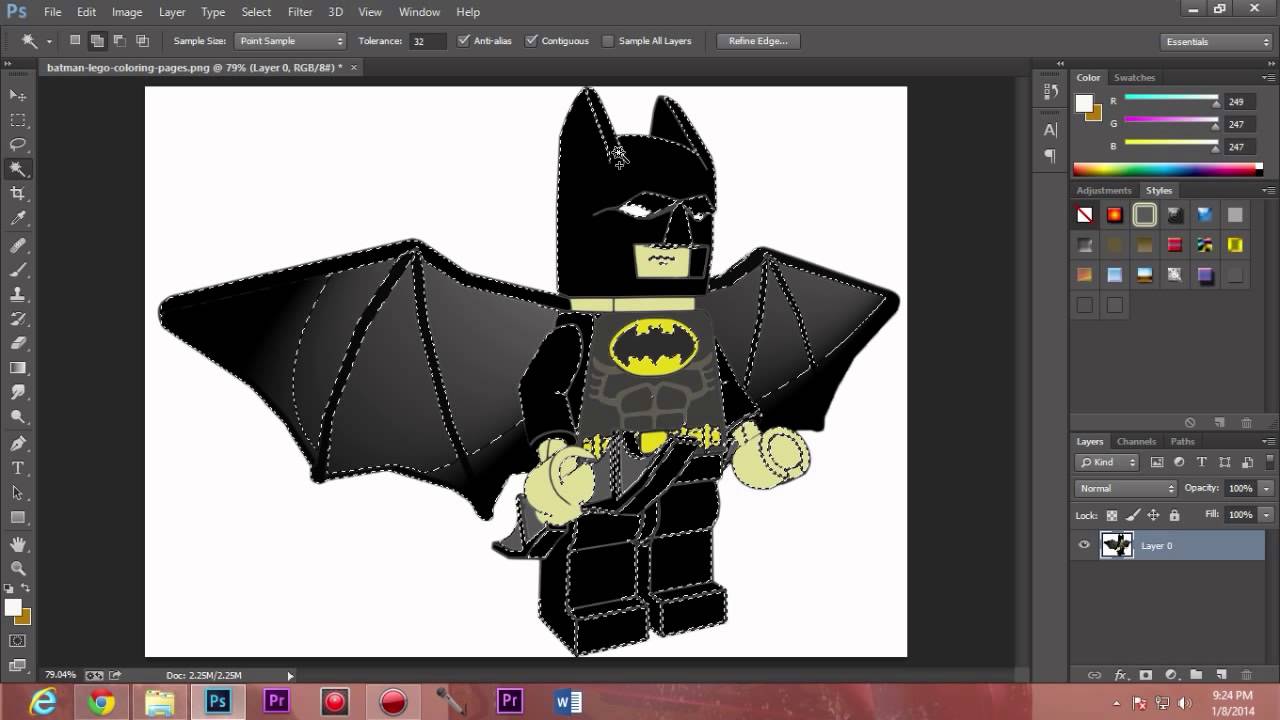Select the Zoom tool
1280x720 pixels.
tap(18, 567)
